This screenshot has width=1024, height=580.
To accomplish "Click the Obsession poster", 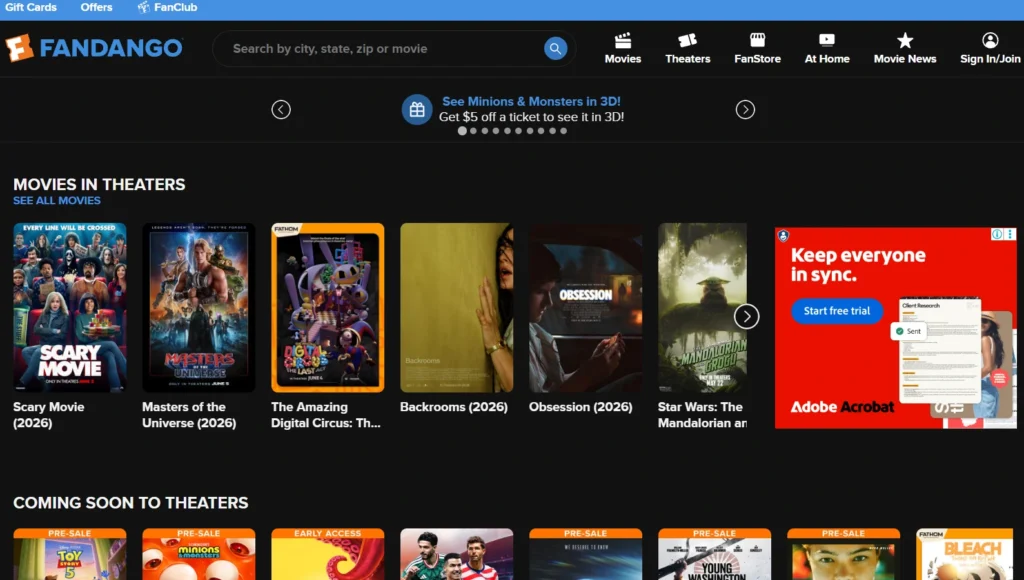I will point(586,308).
